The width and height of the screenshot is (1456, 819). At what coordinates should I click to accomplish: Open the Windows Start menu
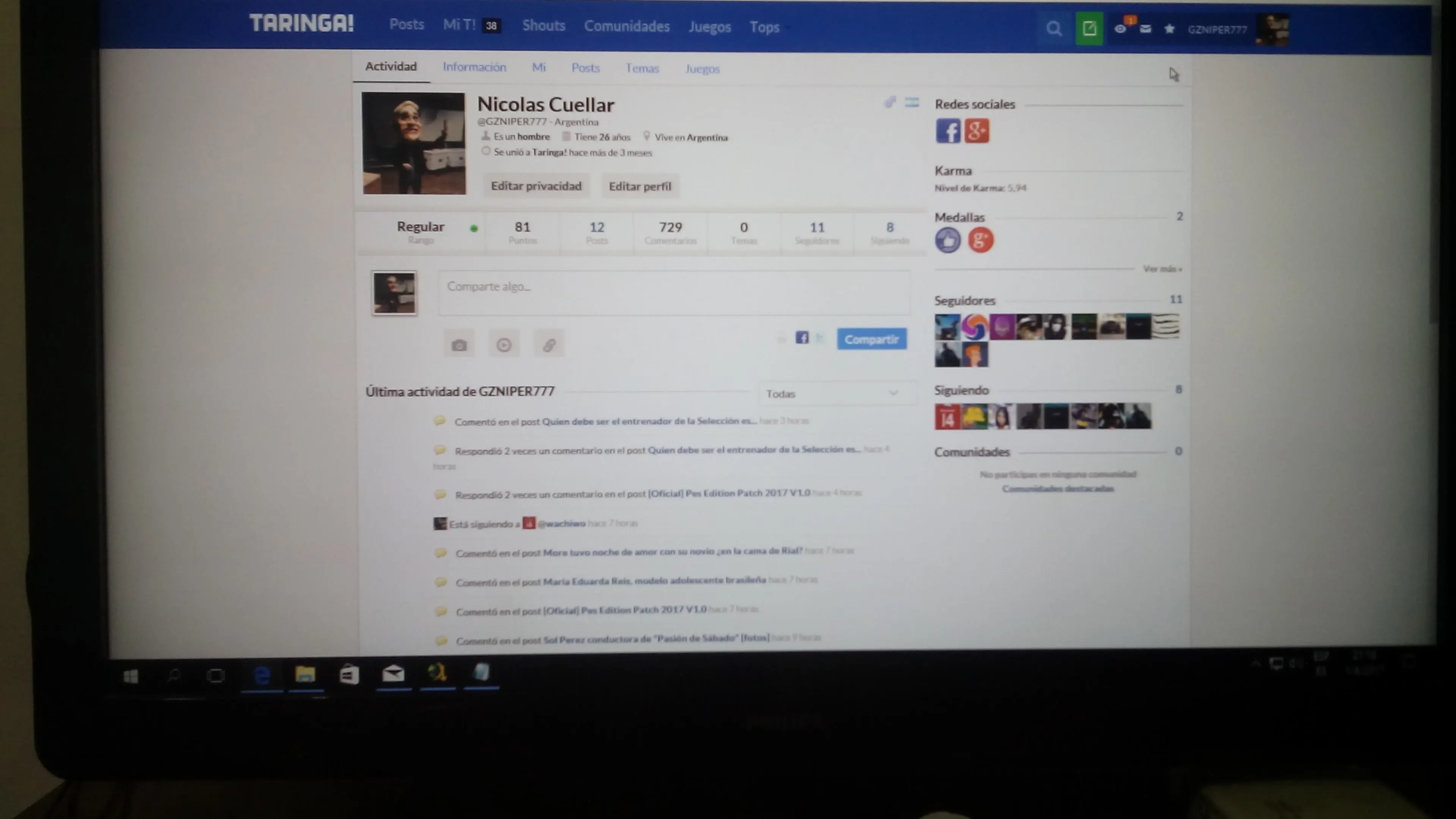pos(130,676)
